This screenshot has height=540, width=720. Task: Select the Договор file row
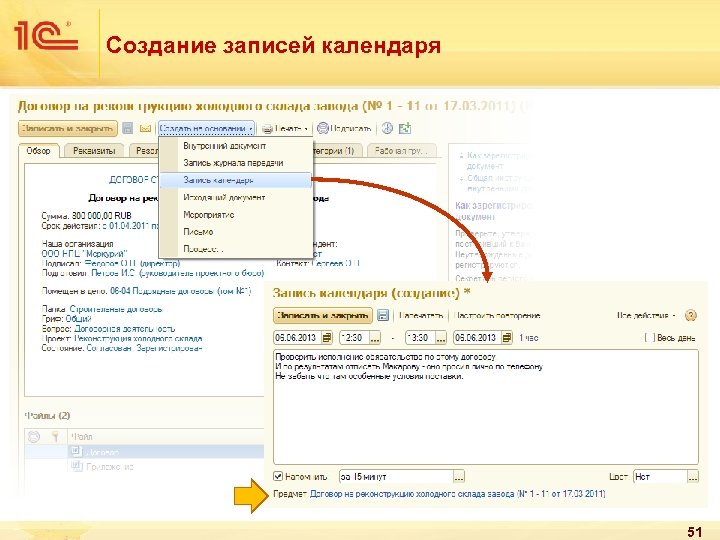coord(145,452)
